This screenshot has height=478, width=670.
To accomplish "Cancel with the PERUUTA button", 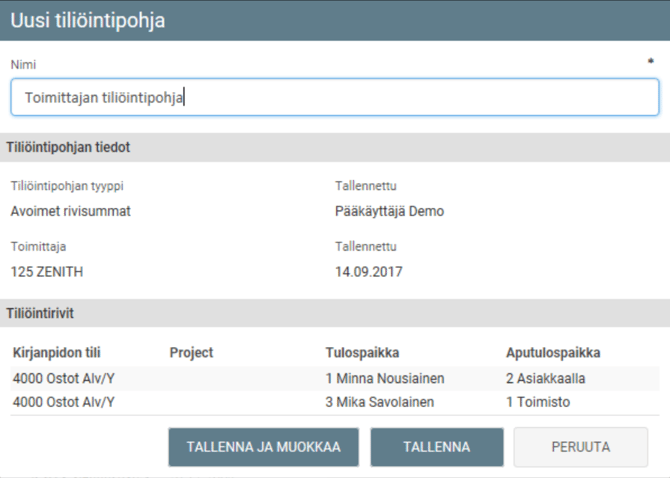I will (x=580, y=447).
